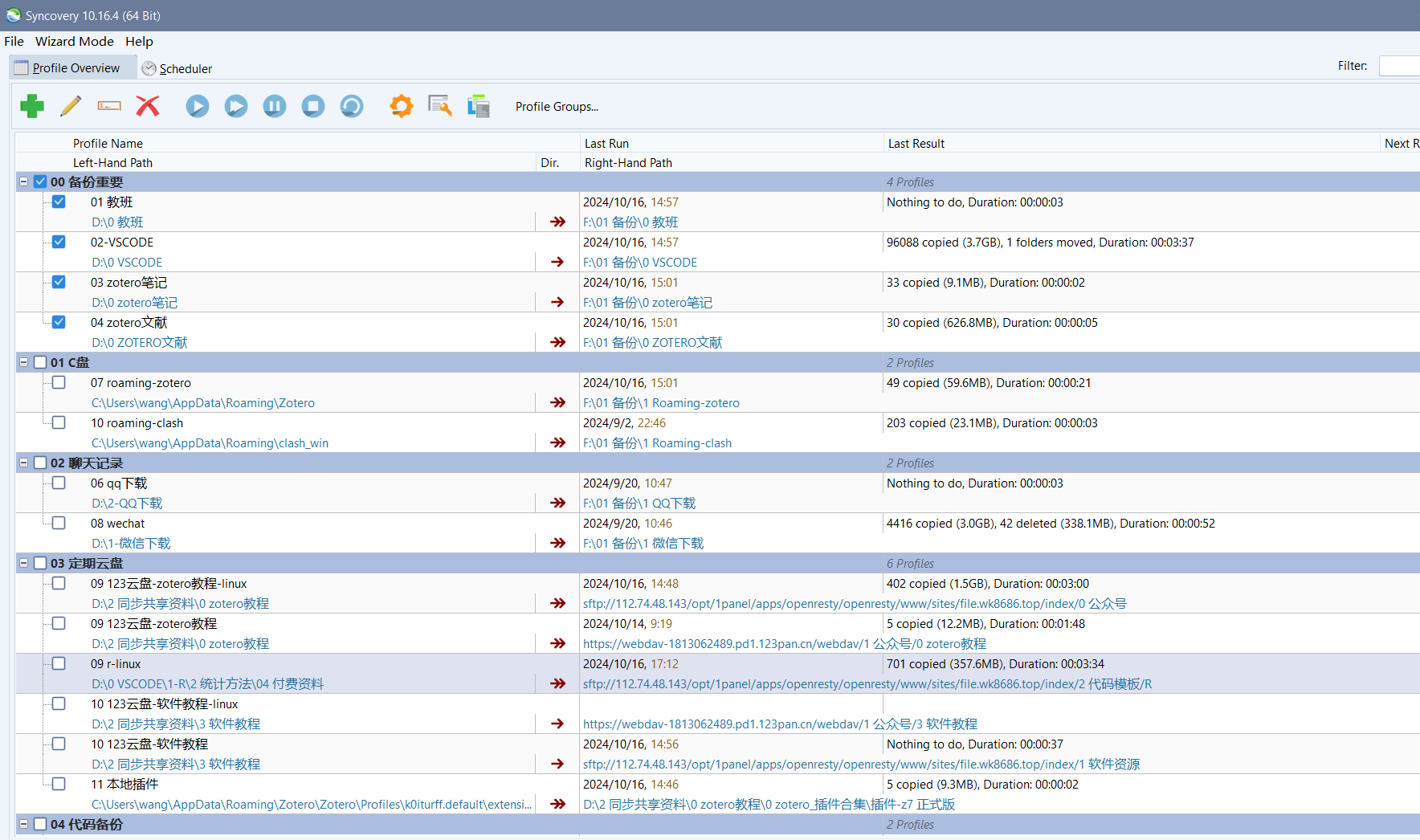
Task: Collapse the 00 备份重要 group
Action: coord(23,181)
